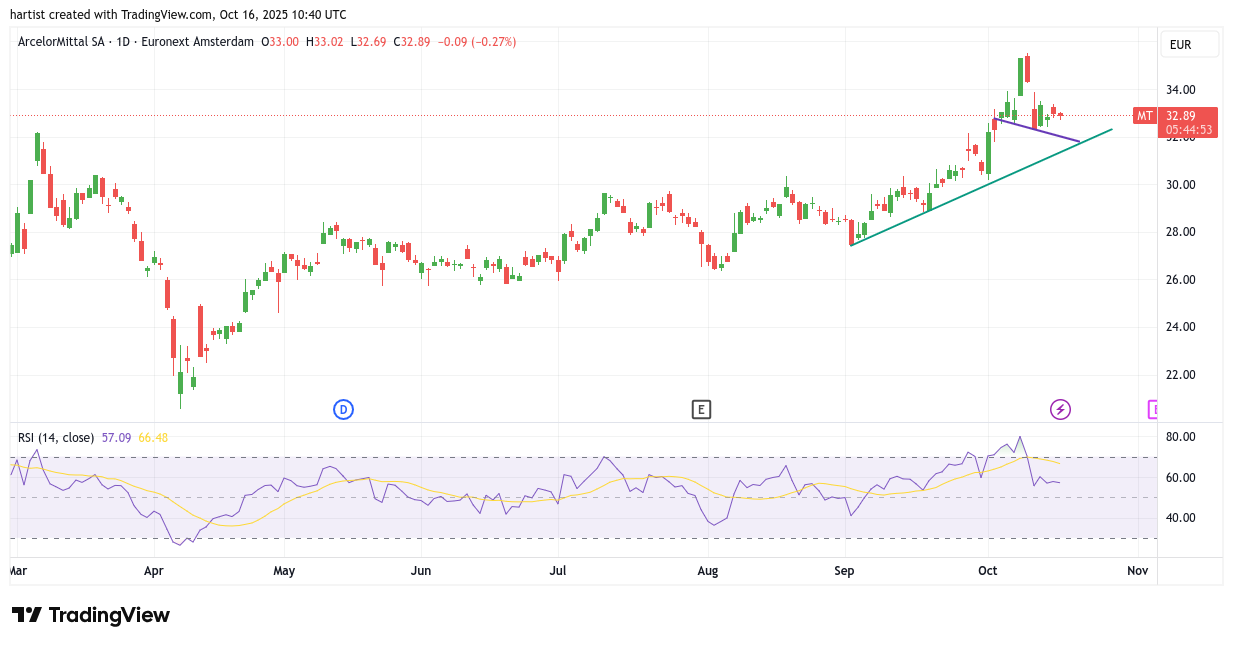
Task: Click the earnings E marker
Action: pos(701,409)
